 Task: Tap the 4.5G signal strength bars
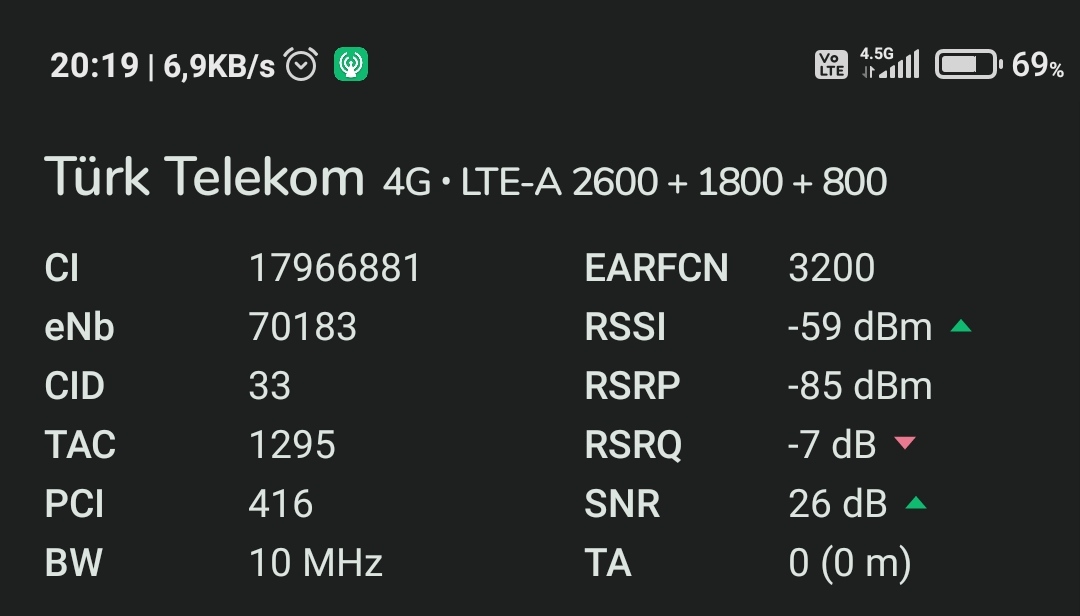click(890, 63)
